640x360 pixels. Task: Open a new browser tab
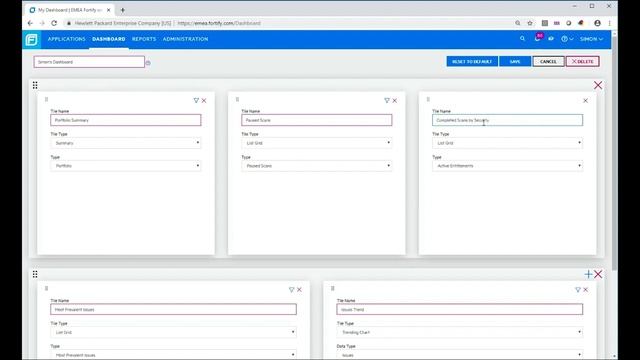122,10
